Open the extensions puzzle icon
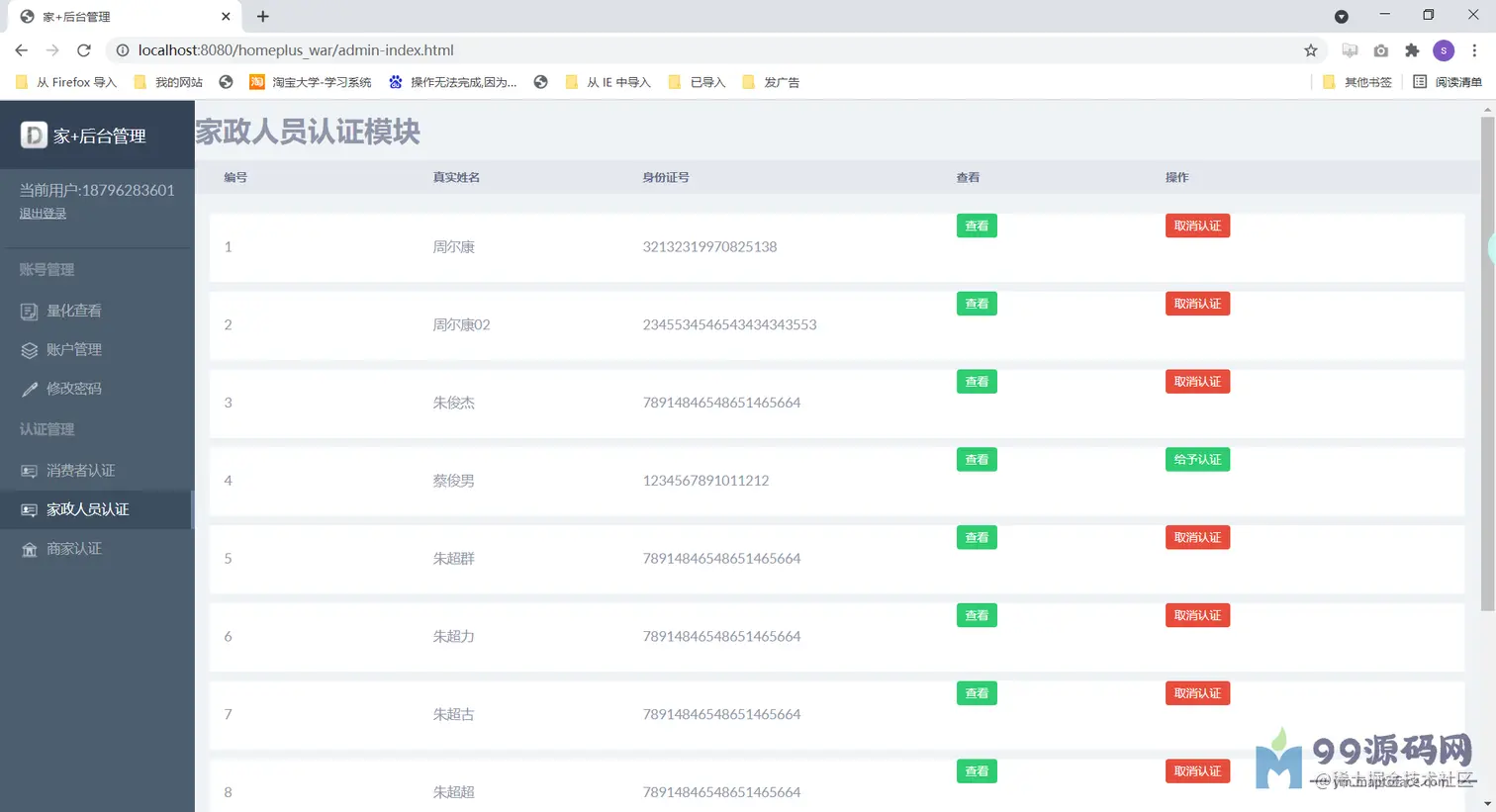Screen dimensions: 1496x812 click(1412, 50)
